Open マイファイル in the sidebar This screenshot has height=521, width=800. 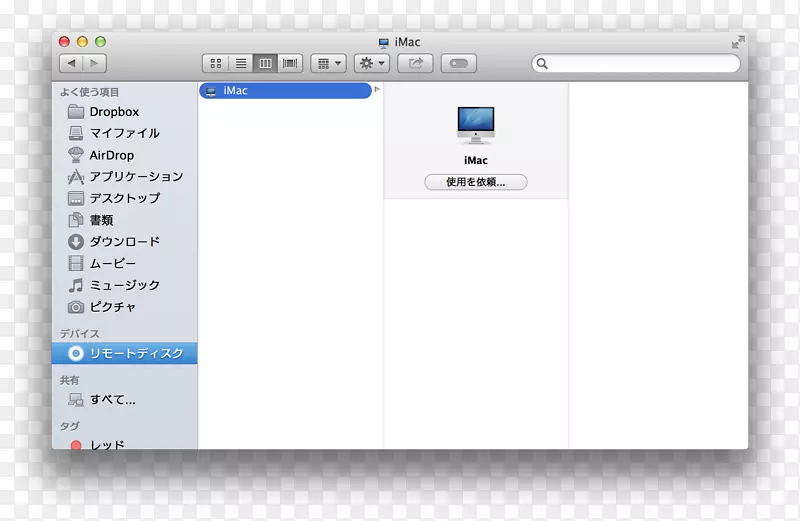tap(124, 133)
